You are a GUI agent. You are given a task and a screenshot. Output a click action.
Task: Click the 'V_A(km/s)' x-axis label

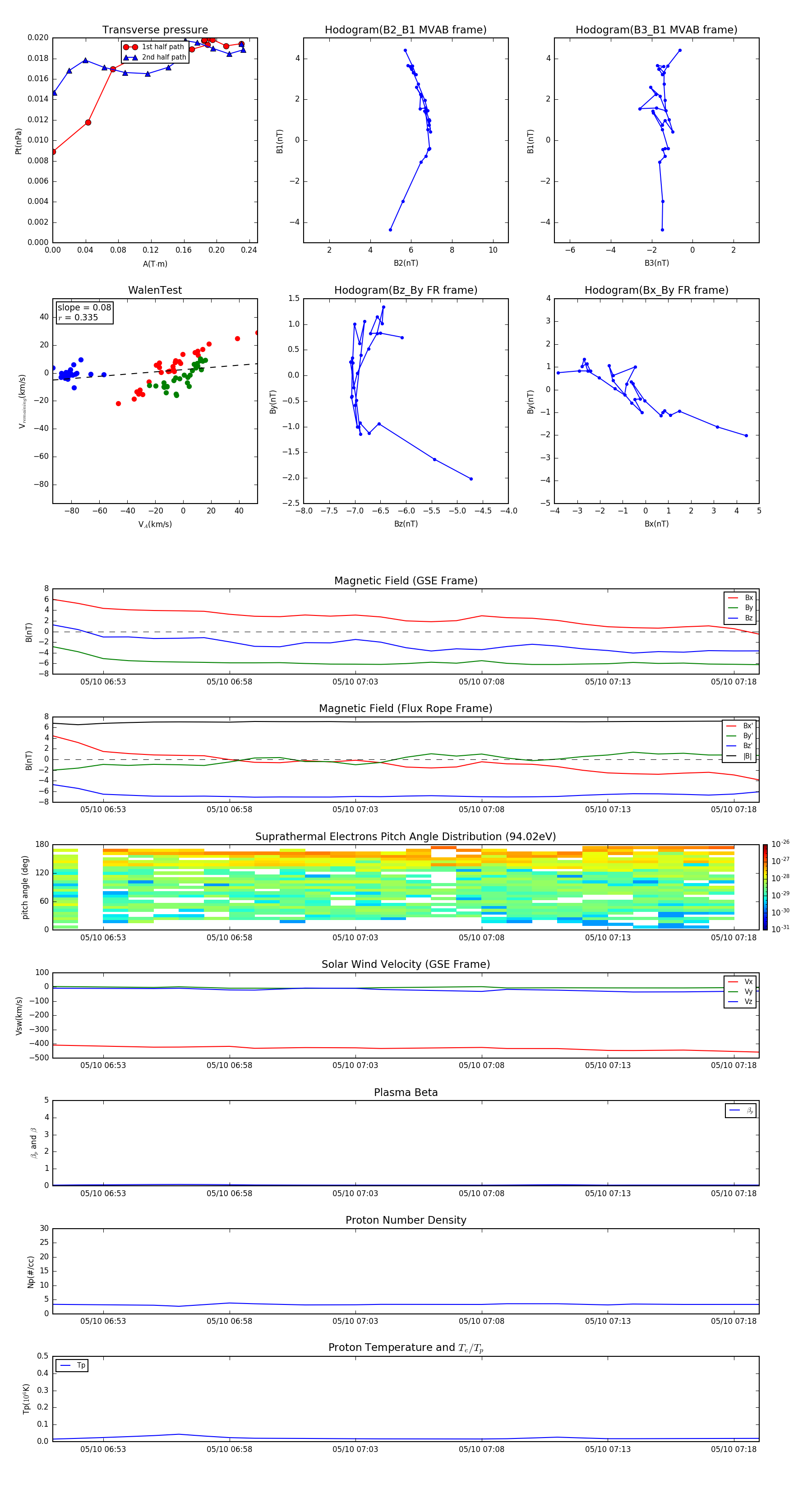[x=155, y=524]
